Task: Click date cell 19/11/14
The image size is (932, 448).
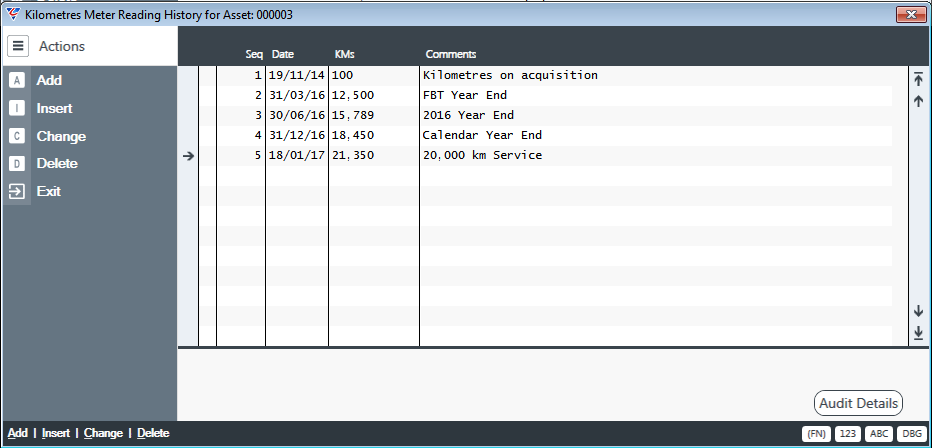Action: pyautogui.click(x=297, y=75)
